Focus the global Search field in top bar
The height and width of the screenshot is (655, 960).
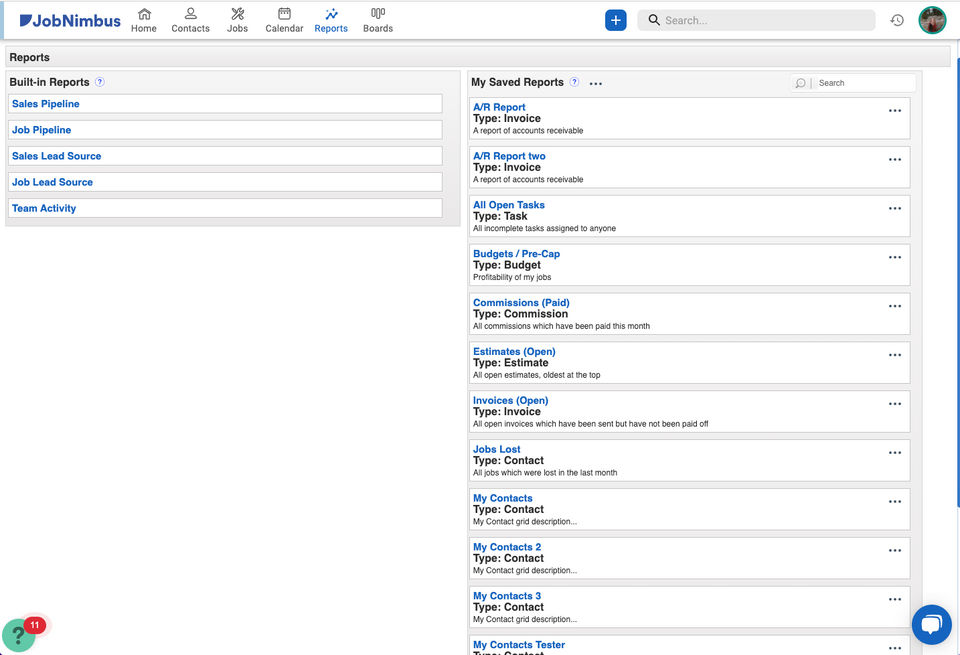(x=756, y=20)
